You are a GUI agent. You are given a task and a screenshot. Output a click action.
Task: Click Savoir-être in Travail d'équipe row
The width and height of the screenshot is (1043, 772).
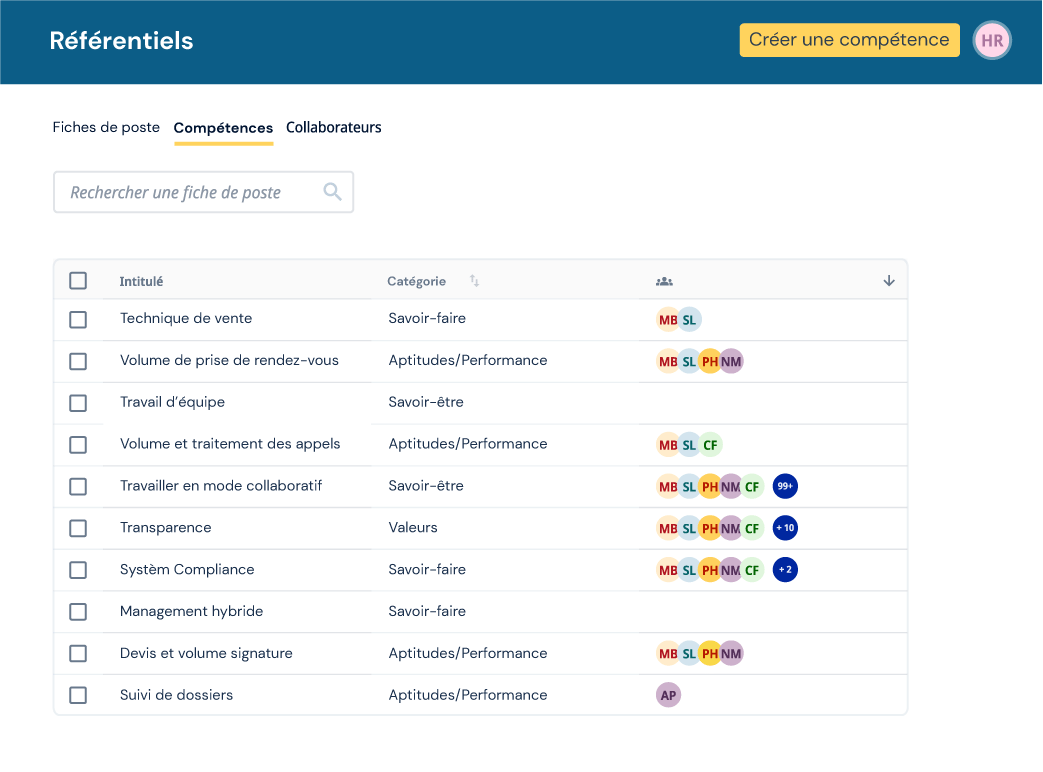[426, 402]
